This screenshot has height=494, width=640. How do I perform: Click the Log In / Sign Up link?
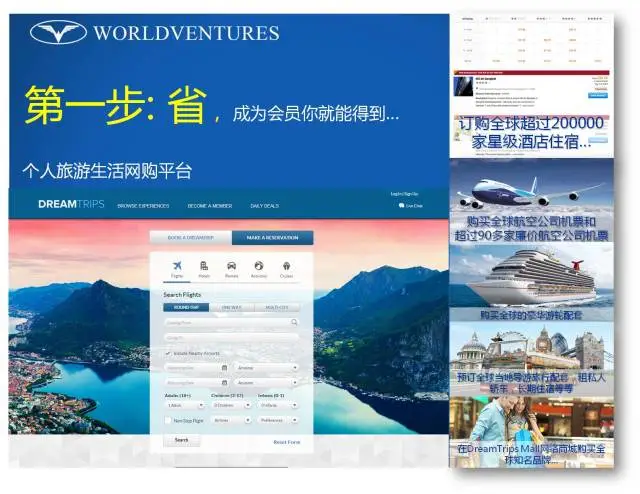(x=404, y=194)
